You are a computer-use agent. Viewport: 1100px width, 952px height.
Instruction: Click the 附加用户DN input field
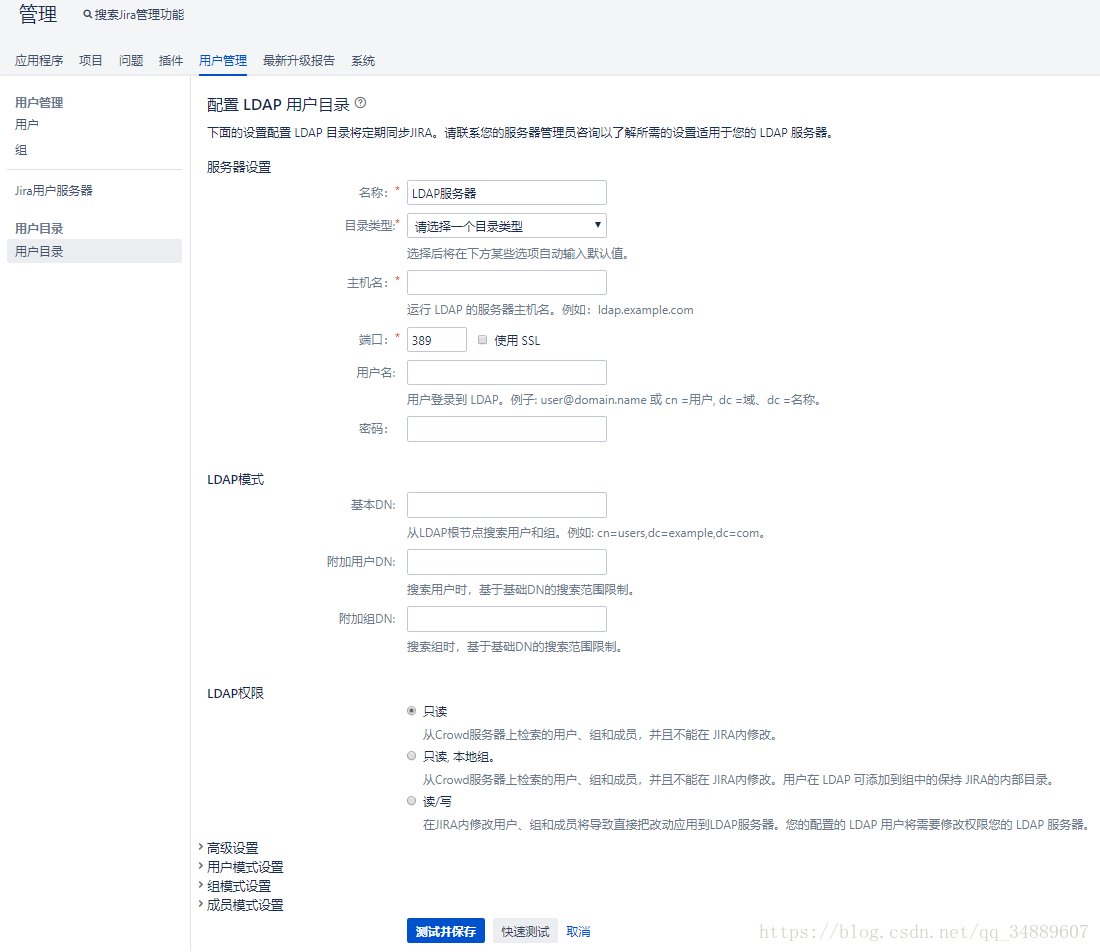click(x=507, y=561)
